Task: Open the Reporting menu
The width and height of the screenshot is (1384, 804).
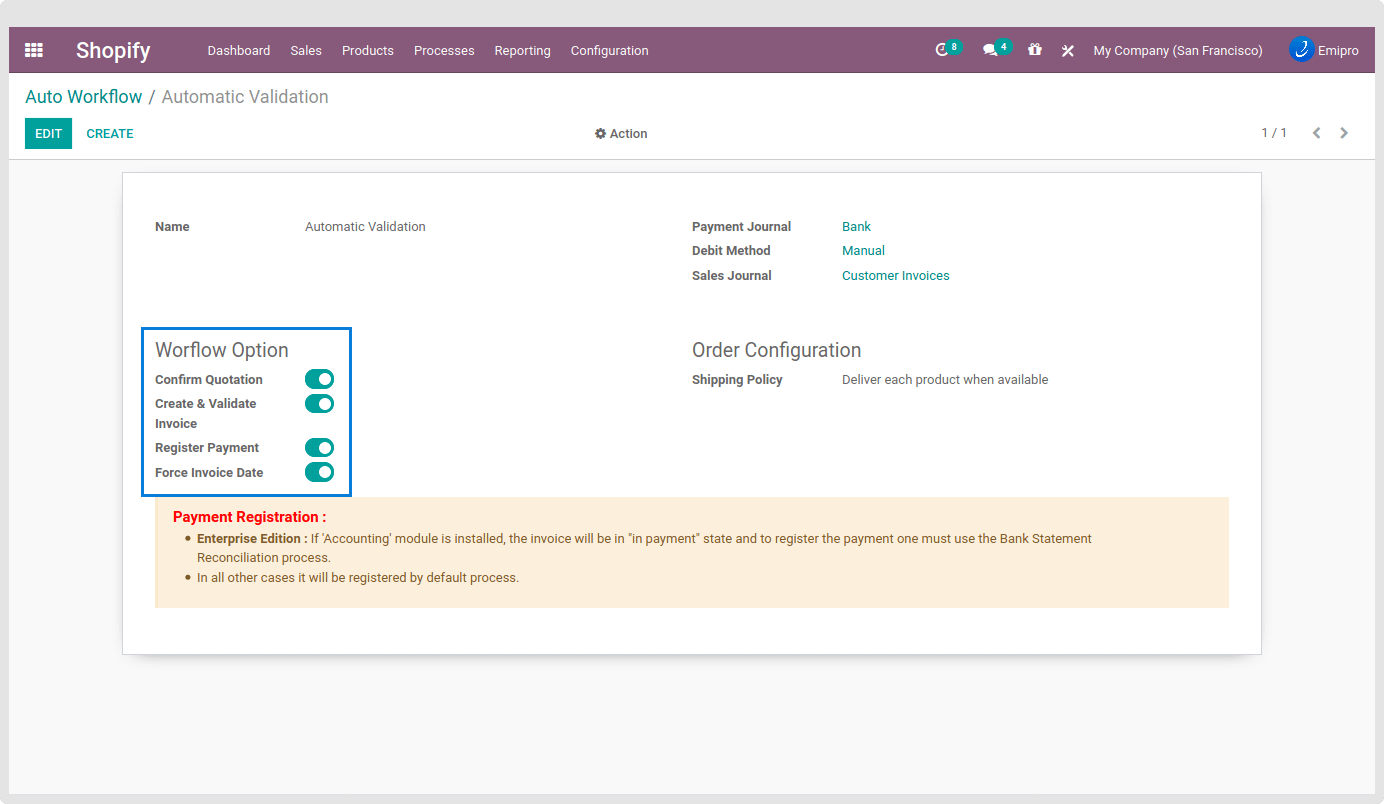Action: click(522, 51)
